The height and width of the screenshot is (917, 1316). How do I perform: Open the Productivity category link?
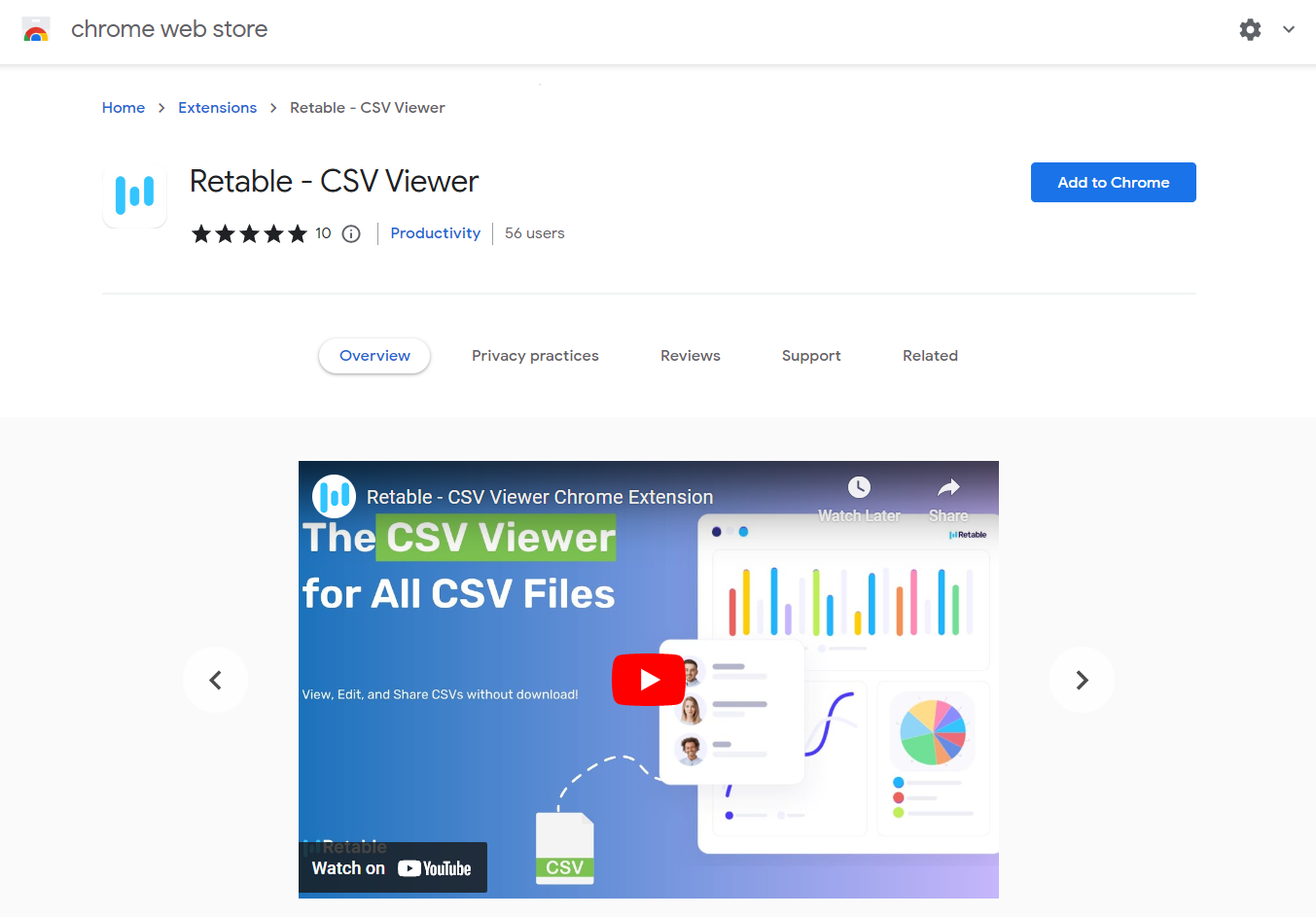(435, 233)
